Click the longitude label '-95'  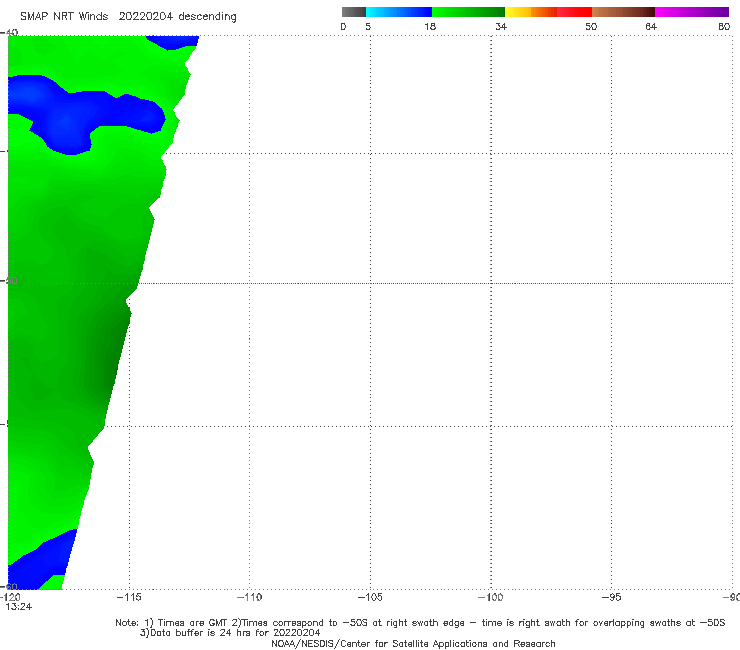pyautogui.click(x=612, y=597)
